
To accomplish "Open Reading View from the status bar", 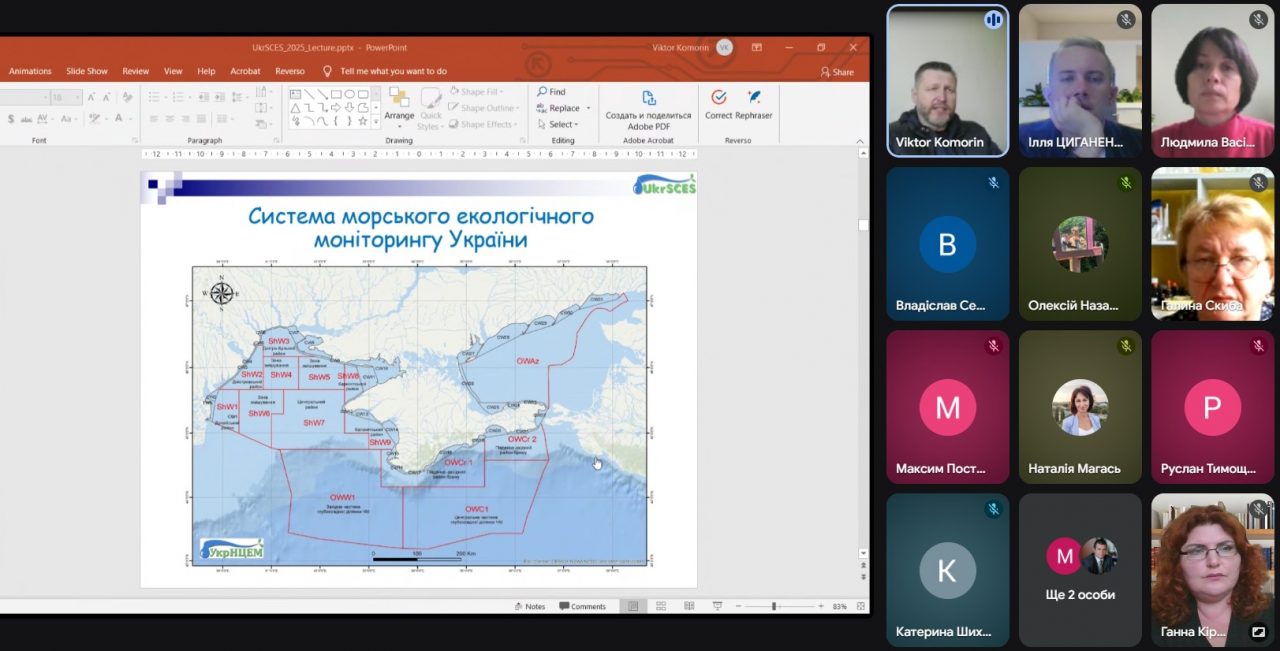I will [x=689, y=607].
